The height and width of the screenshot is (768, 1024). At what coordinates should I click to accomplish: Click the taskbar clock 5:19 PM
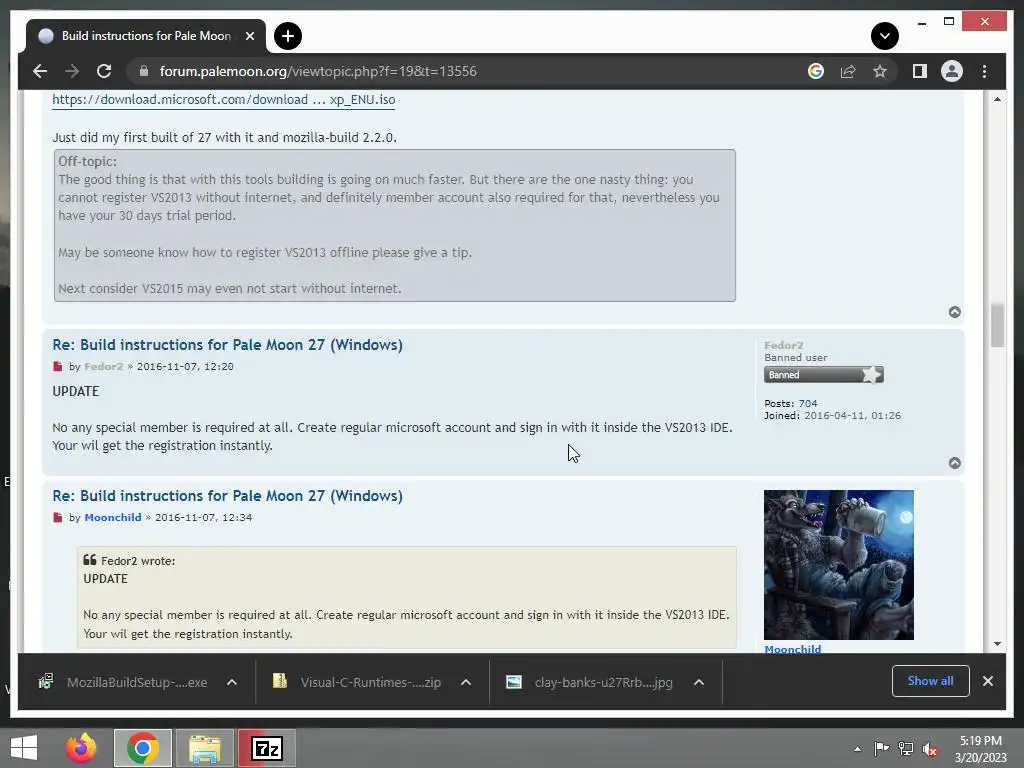[x=980, y=749]
